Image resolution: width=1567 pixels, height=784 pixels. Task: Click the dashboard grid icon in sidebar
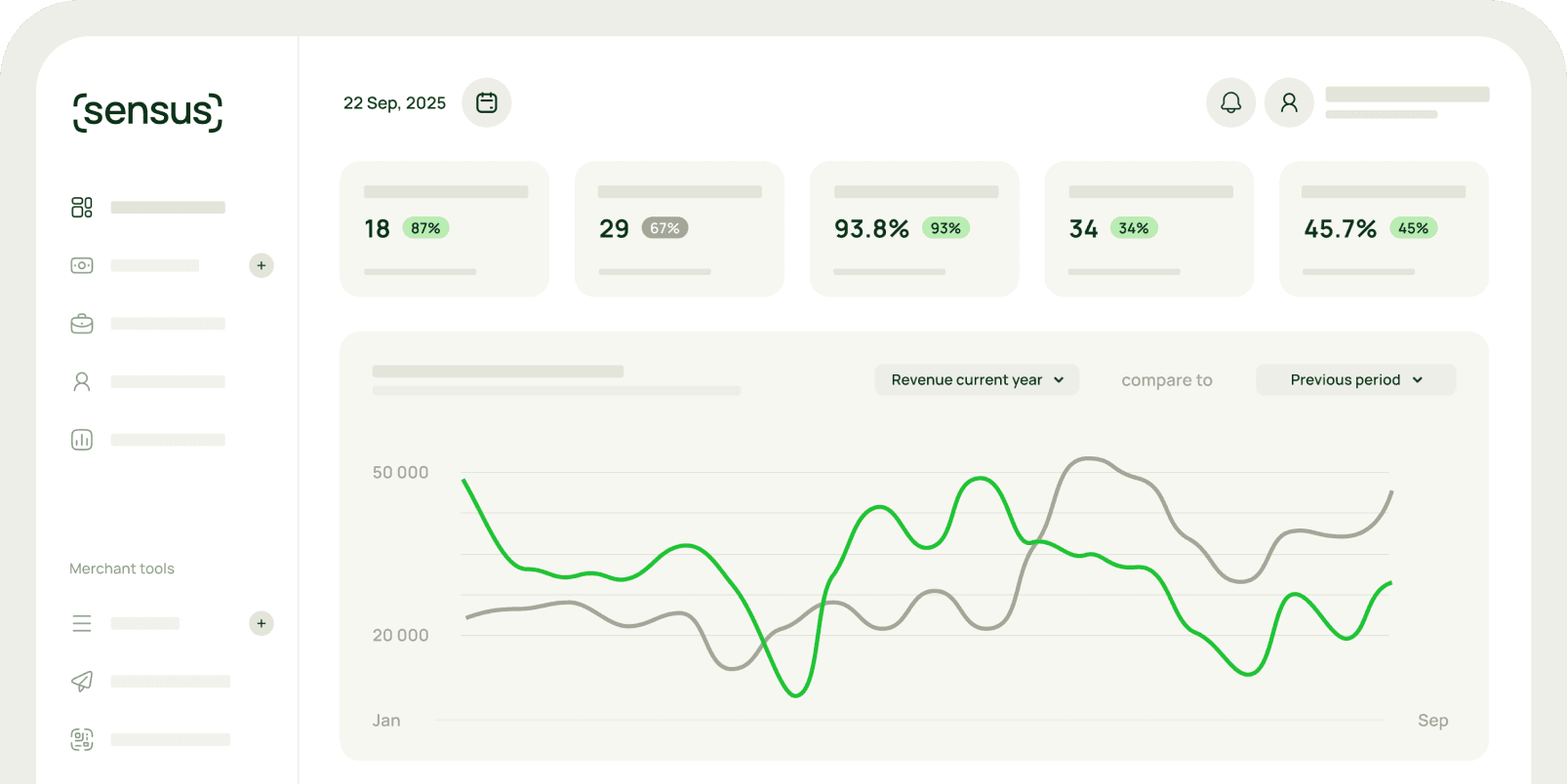click(x=82, y=207)
